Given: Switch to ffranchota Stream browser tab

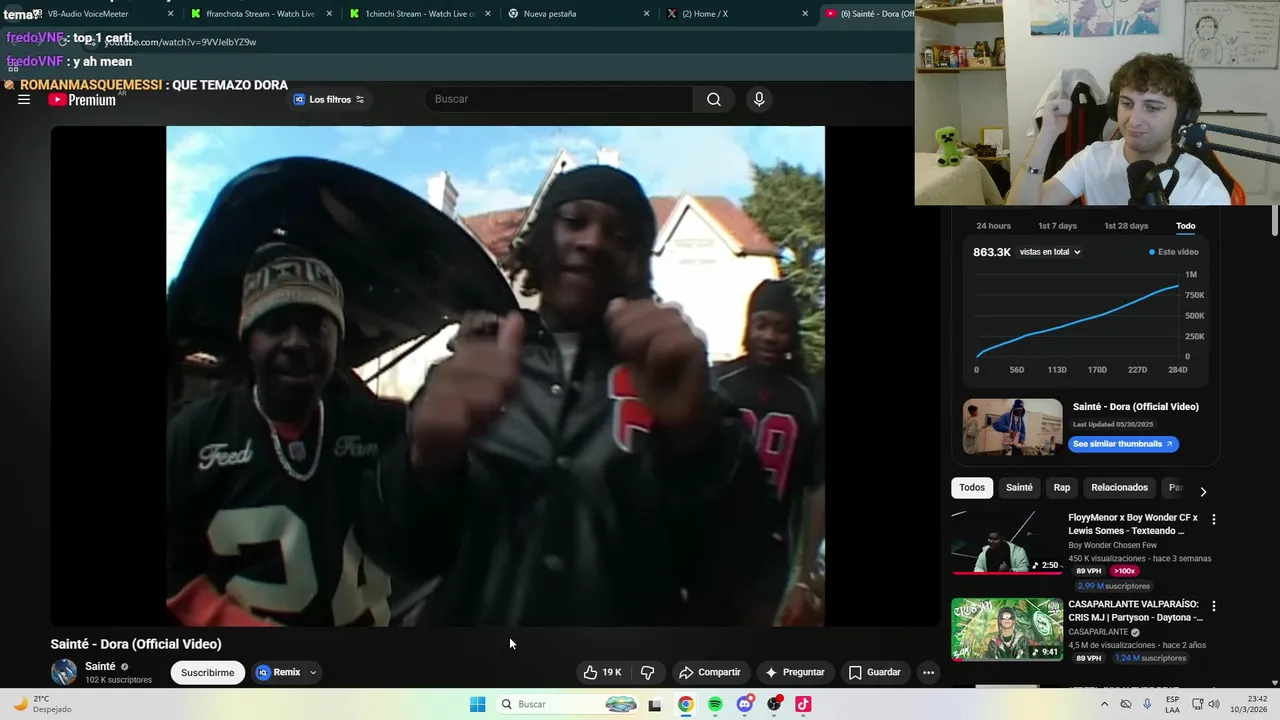Looking at the screenshot, I should tap(260, 14).
